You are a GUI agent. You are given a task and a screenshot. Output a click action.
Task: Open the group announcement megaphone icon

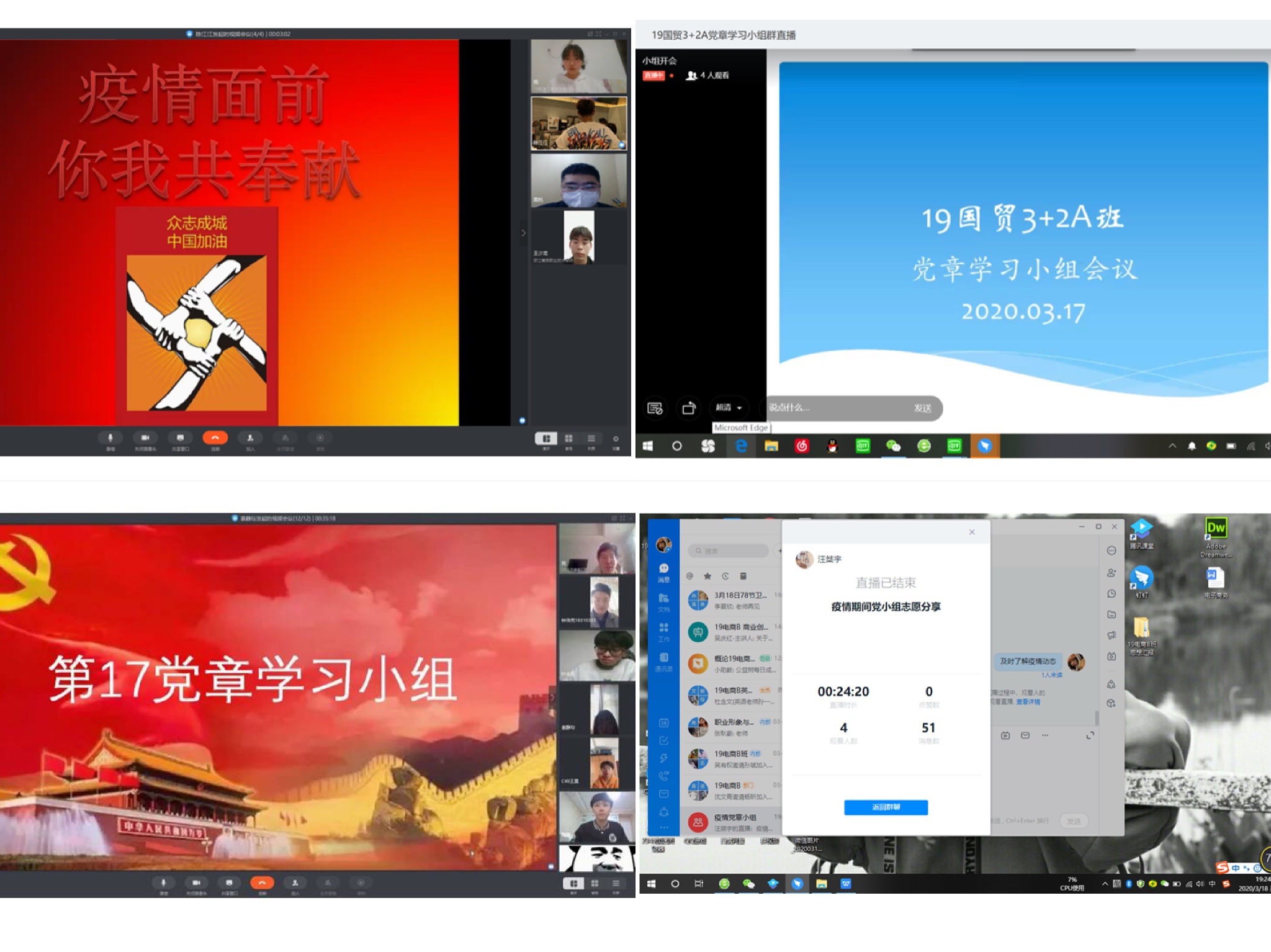tap(1112, 635)
